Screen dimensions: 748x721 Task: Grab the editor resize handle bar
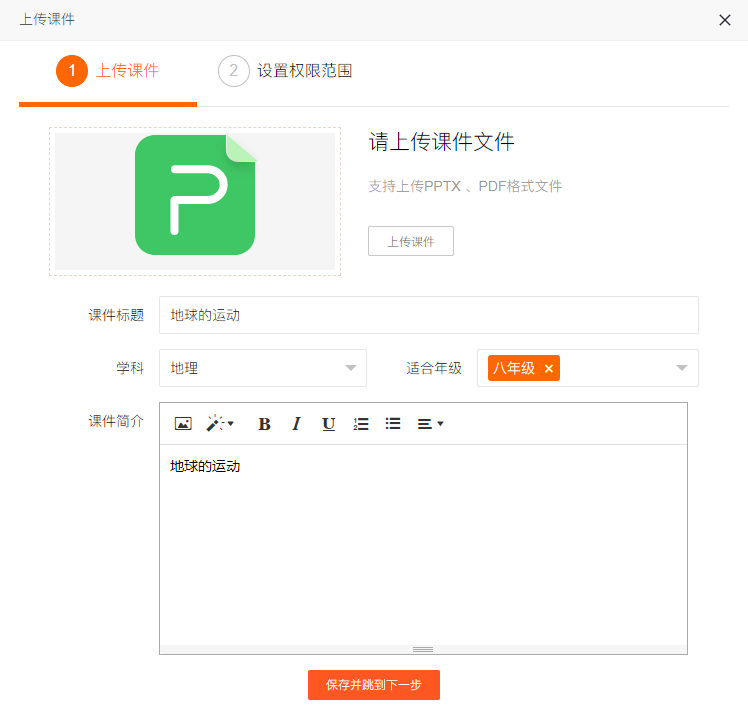tap(423, 649)
